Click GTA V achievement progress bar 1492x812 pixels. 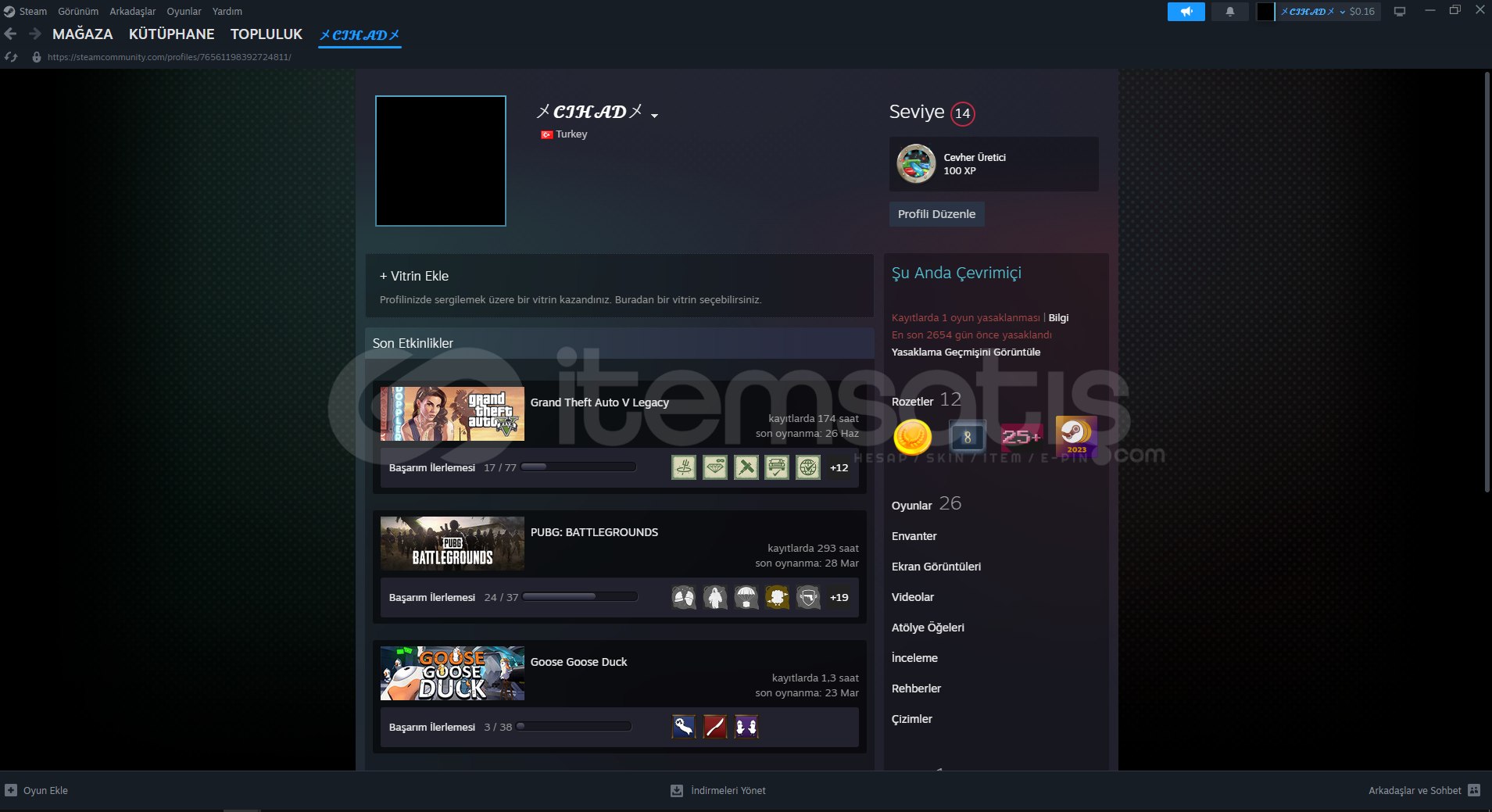tap(578, 467)
